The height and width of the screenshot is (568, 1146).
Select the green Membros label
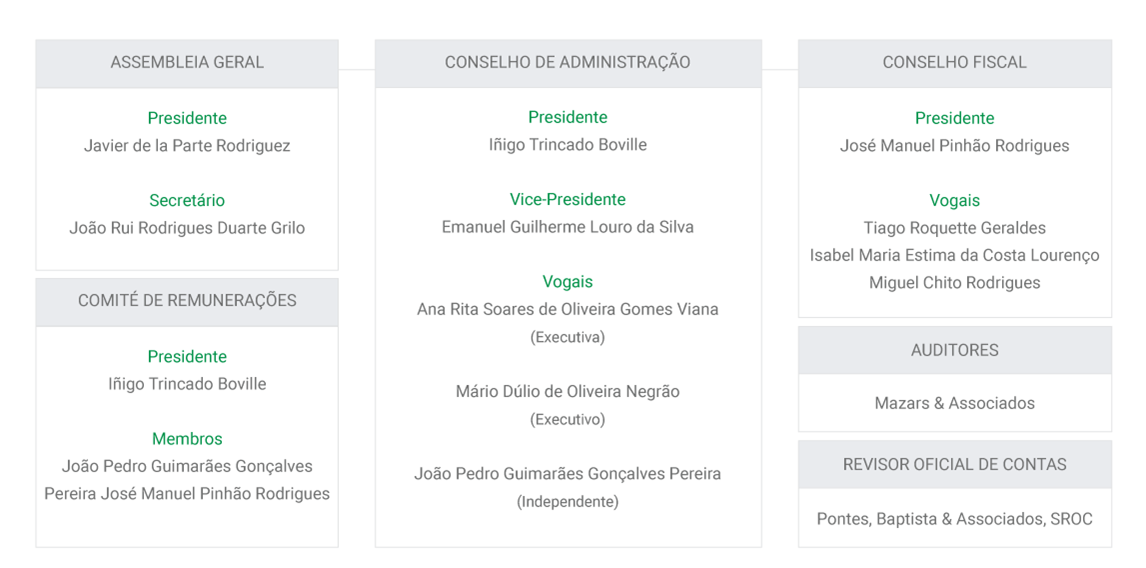tap(187, 439)
